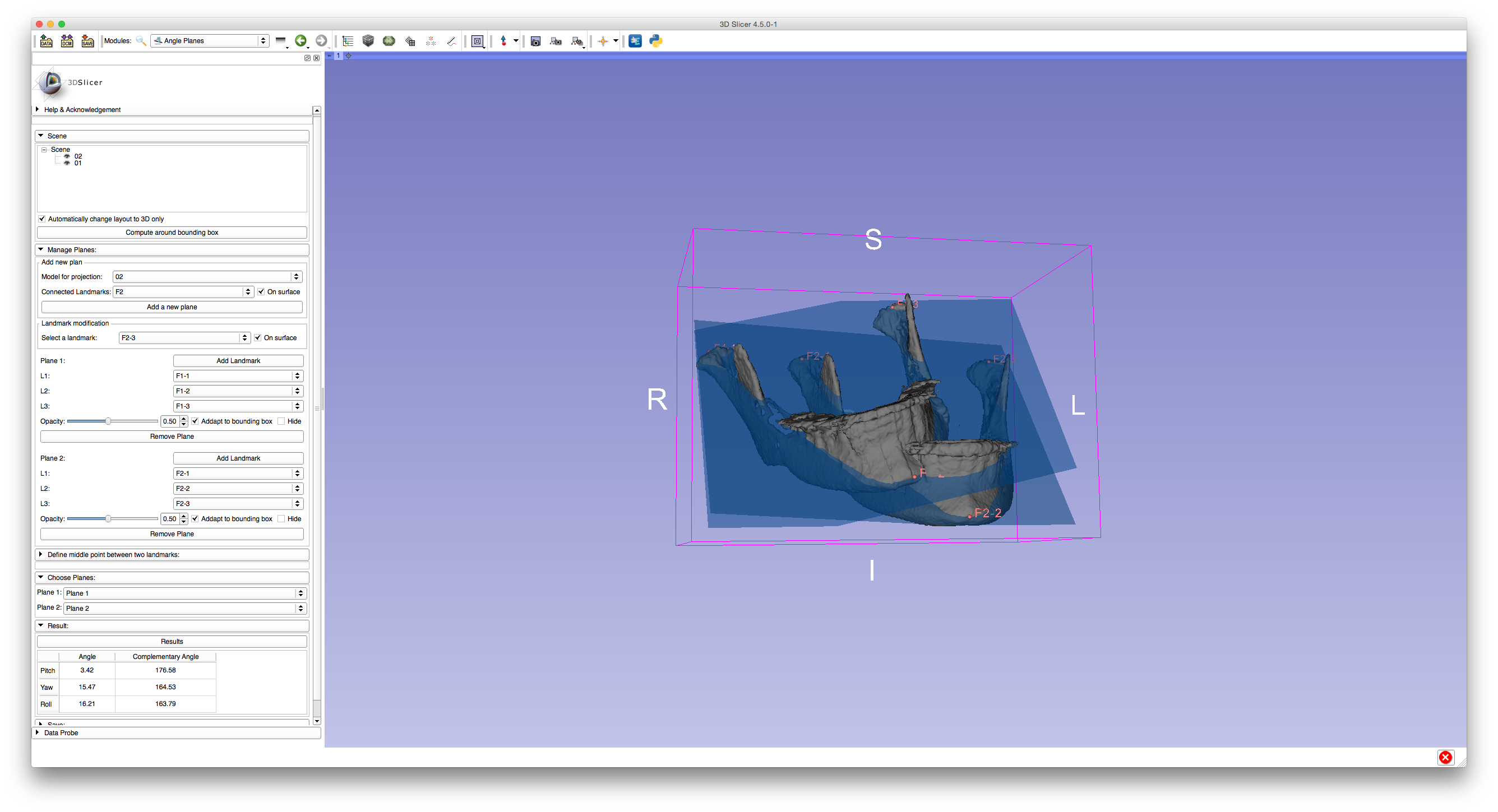This screenshot has width=1498, height=812.
Task: Click the Add a new plane button
Action: [172, 307]
